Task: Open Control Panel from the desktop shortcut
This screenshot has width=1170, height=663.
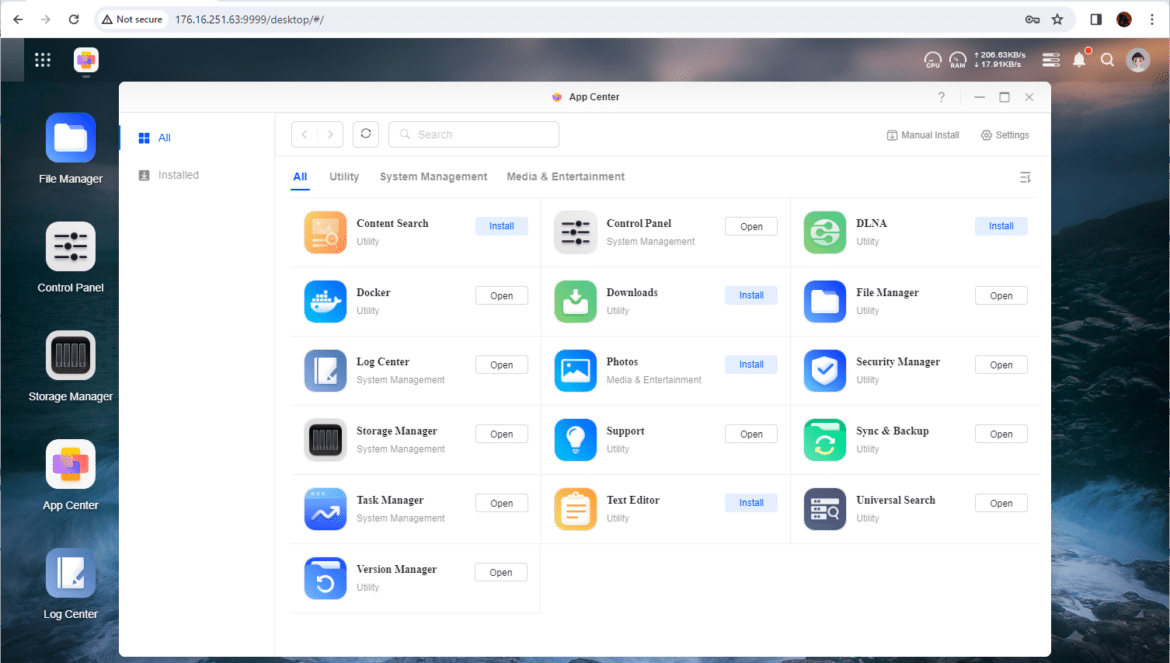Action: (71, 247)
